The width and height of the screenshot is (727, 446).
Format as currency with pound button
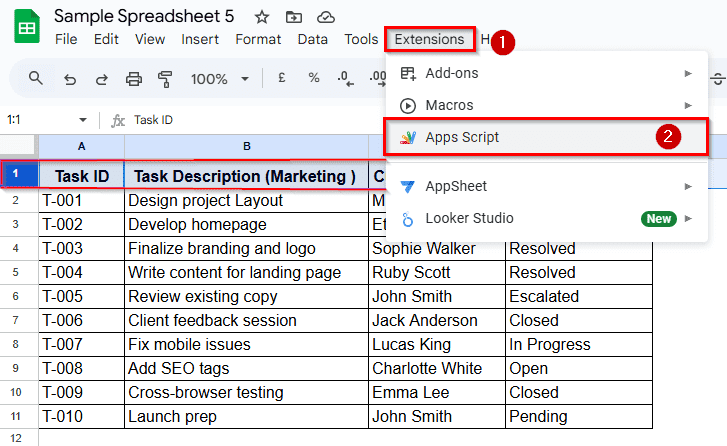[282, 78]
